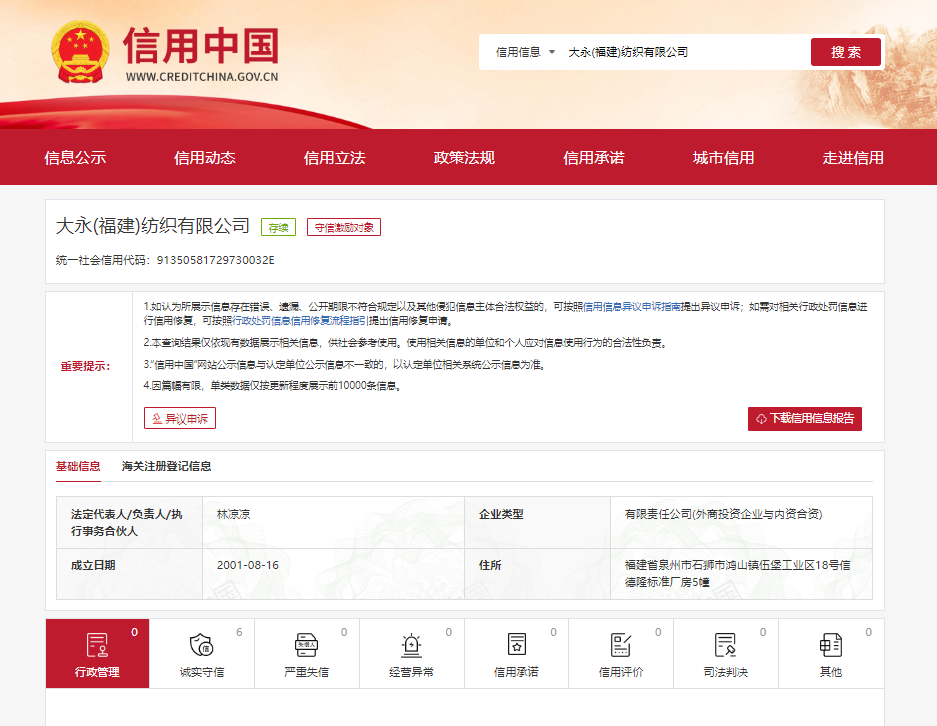This screenshot has height=726, width=937.
Task: Click the 搜索 search button
Action: [845, 52]
